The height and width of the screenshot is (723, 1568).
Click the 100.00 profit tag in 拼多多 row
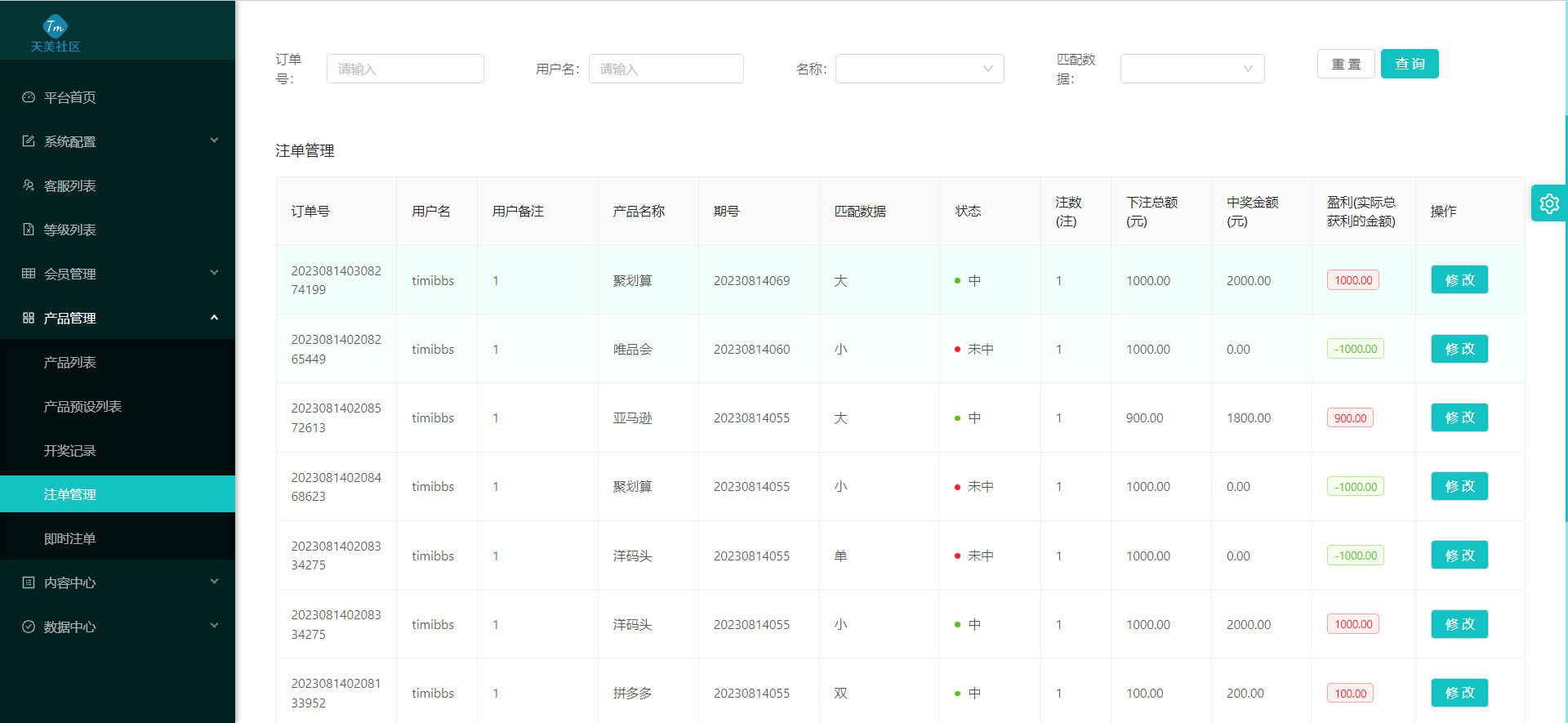(x=1350, y=693)
